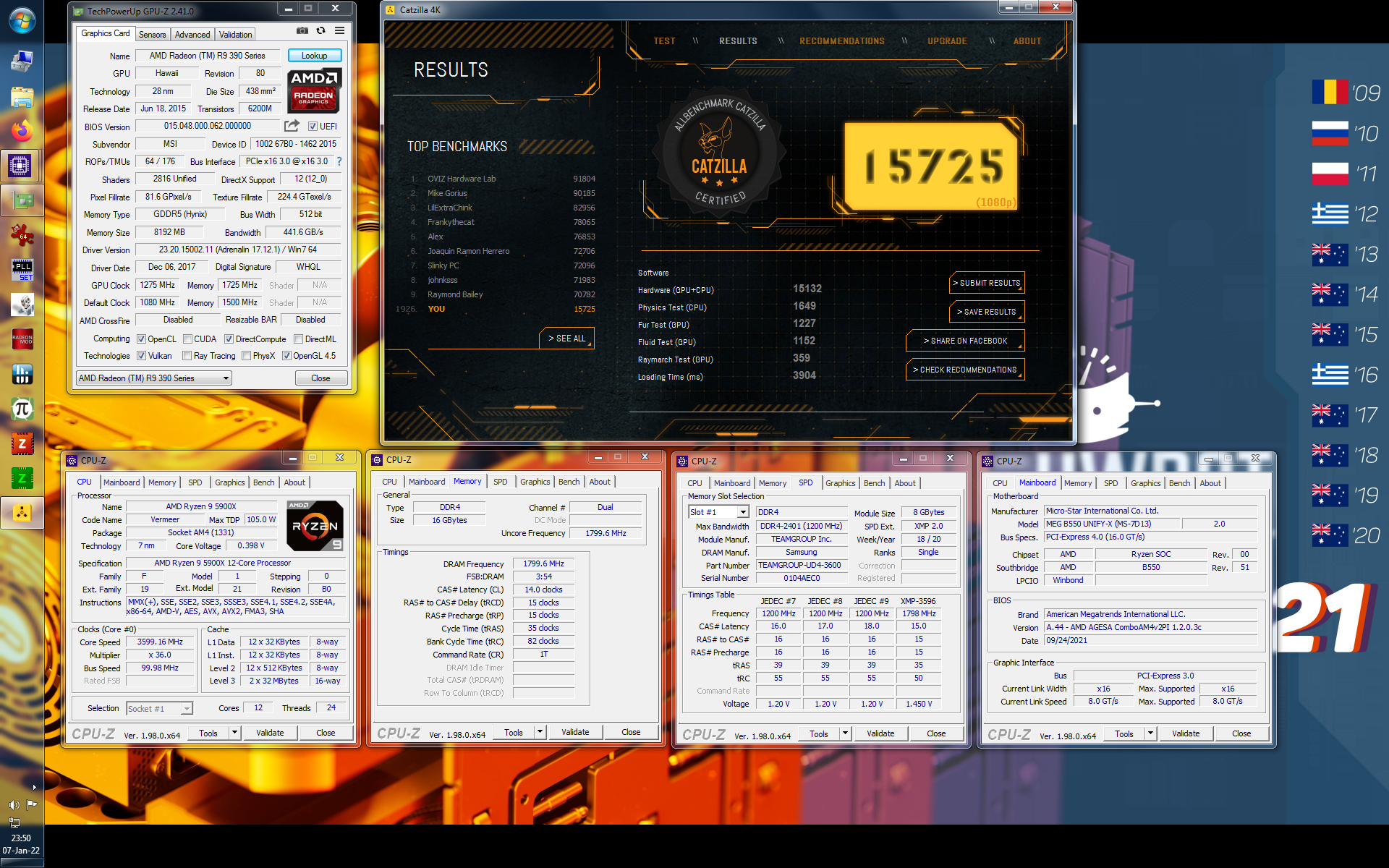1389x868 pixels.
Task: Click Catzilla SUBMIT RESULTS button
Action: (x=987, y=283)
